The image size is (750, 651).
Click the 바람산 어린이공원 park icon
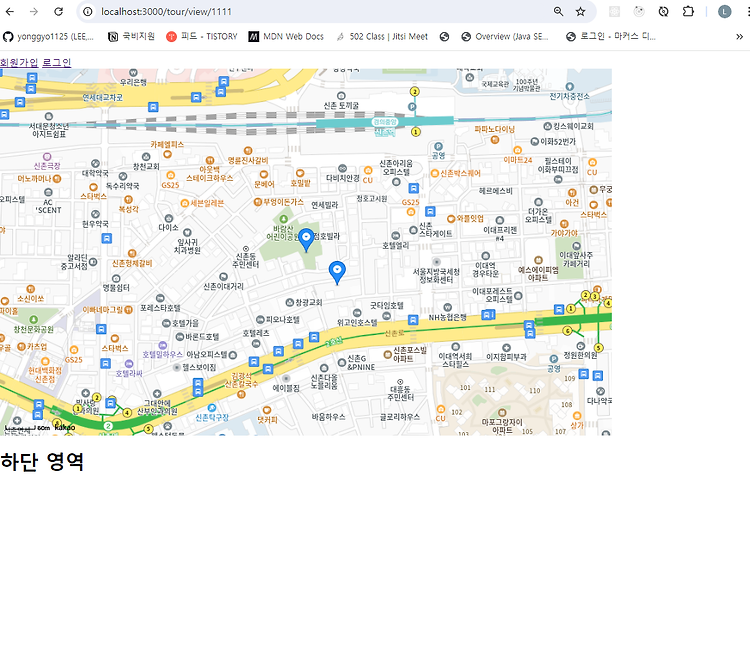click(283, 219)
